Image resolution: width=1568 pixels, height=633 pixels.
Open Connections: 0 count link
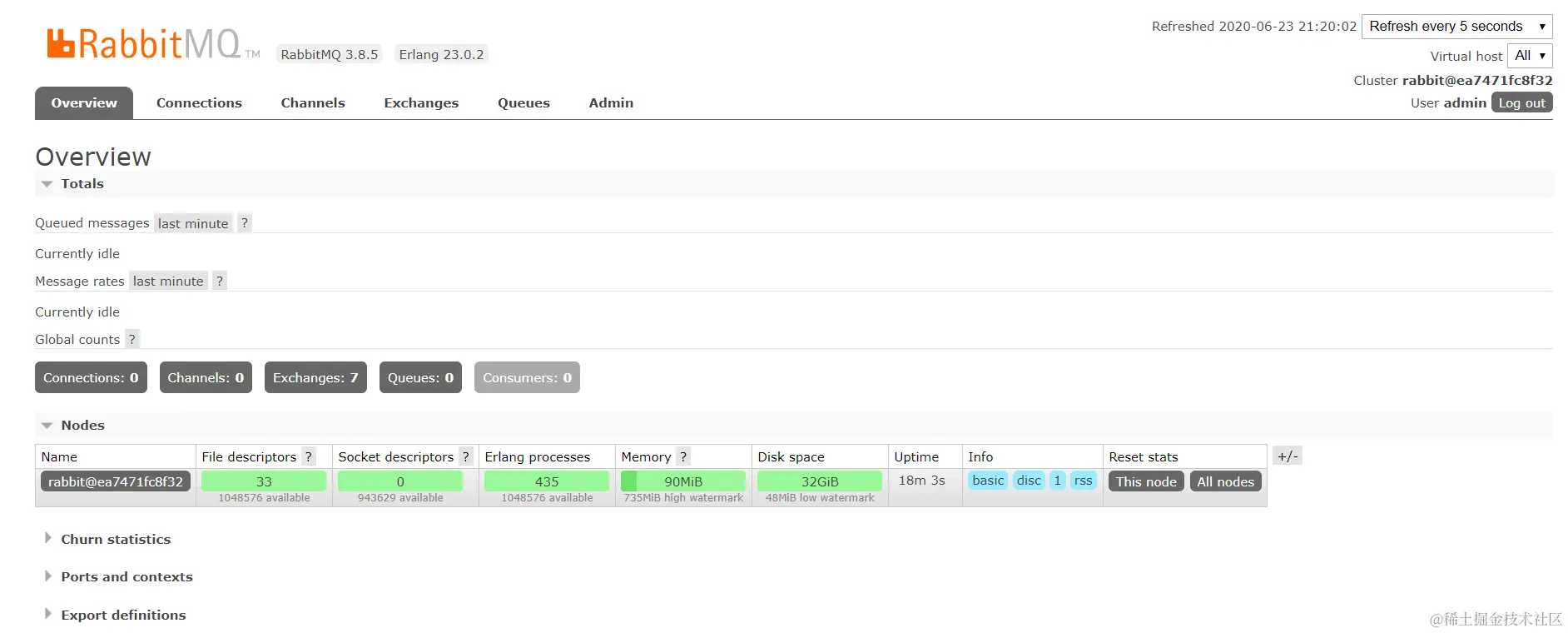(x=91, y=377)
